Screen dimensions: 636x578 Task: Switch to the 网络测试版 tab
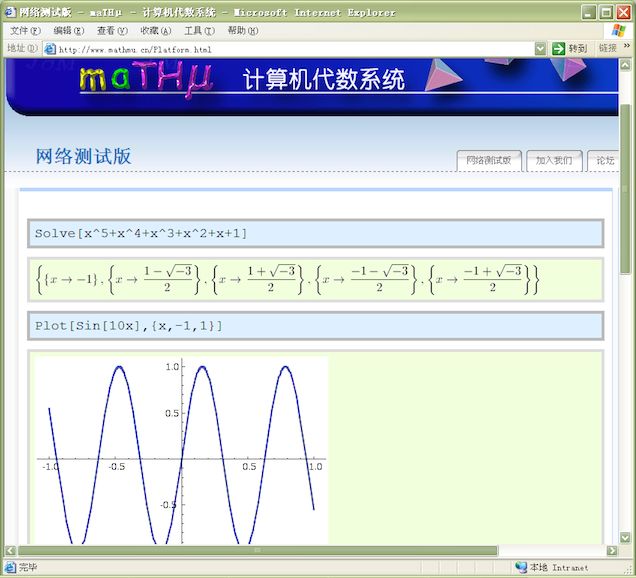click(x=489, y=161)
